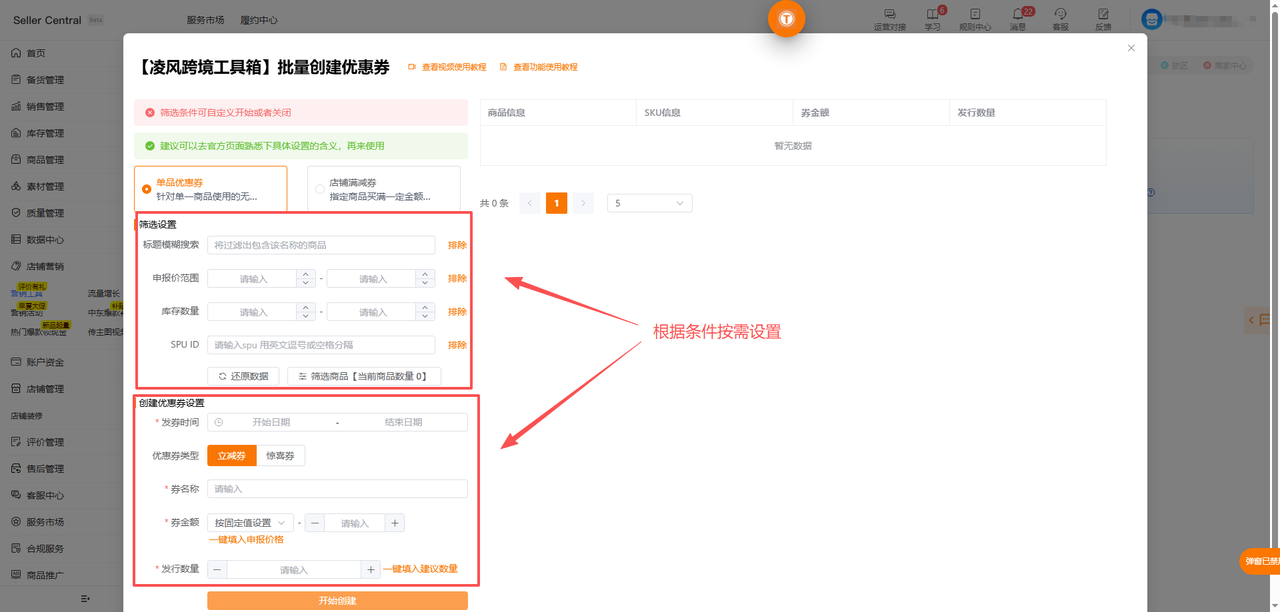The height and width of the screenshot is (612, 1280).
Task: Increase 申报价范围 minimum with stepper
Action: [304, 275]
